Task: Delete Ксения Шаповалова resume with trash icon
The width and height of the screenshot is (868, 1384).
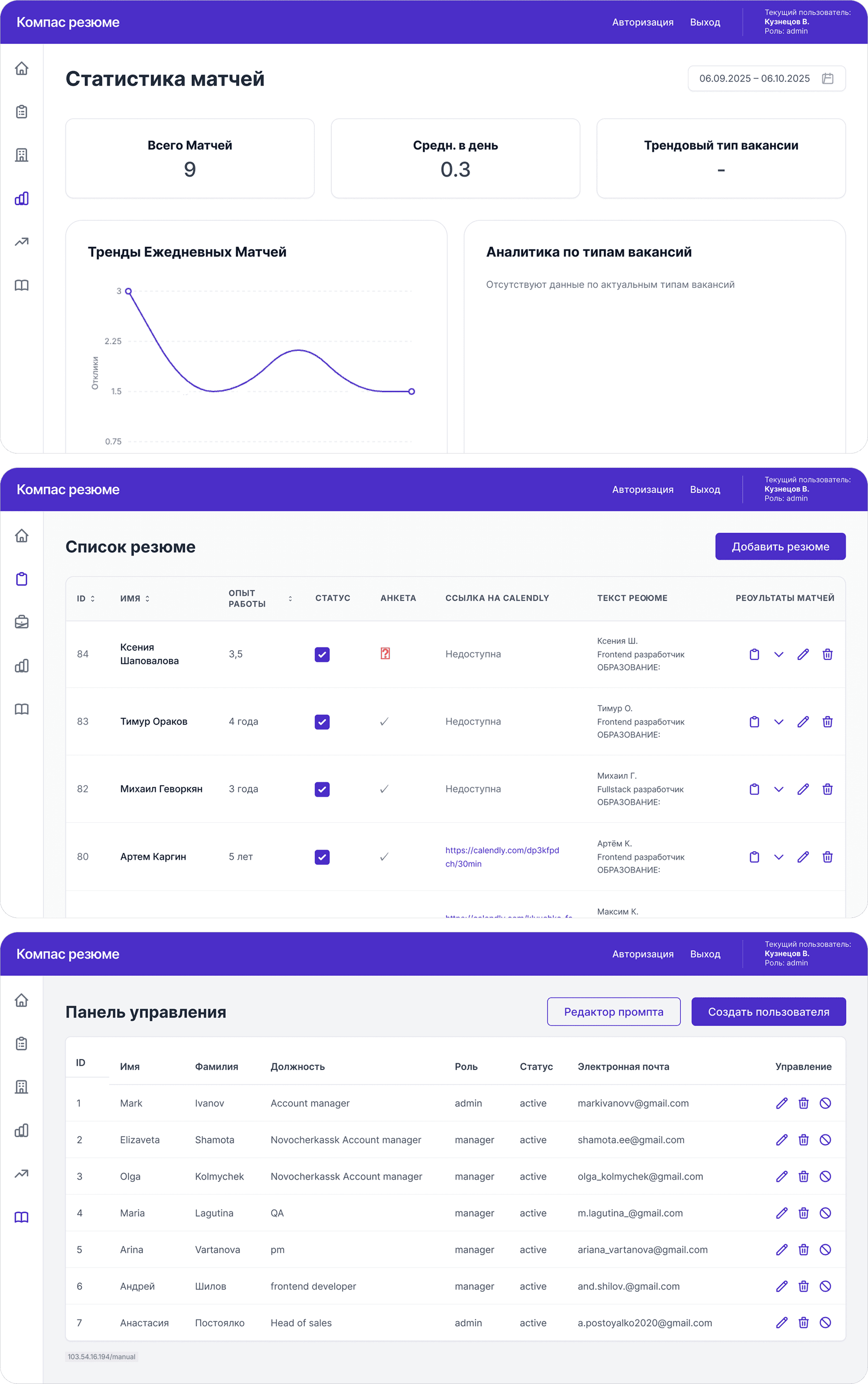Action: (x=827, y=654)
